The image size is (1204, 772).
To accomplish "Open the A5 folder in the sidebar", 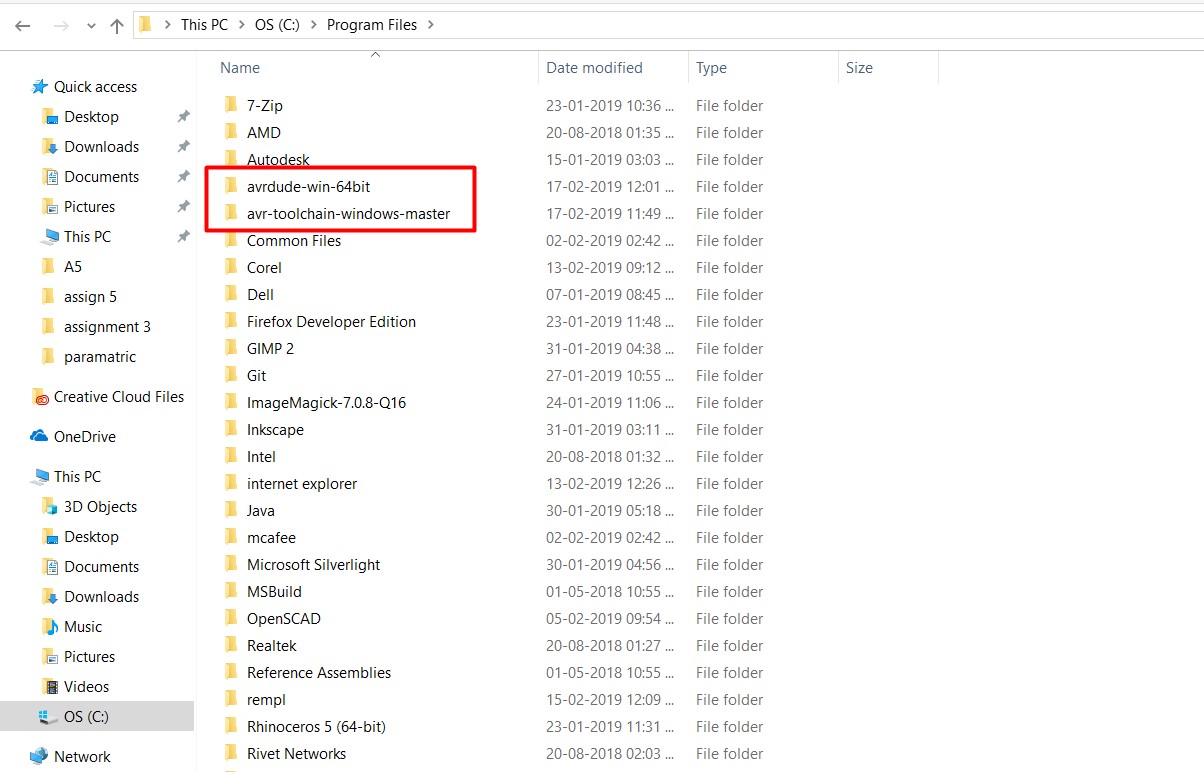I will pyautogui.click(x=73, y=267).
